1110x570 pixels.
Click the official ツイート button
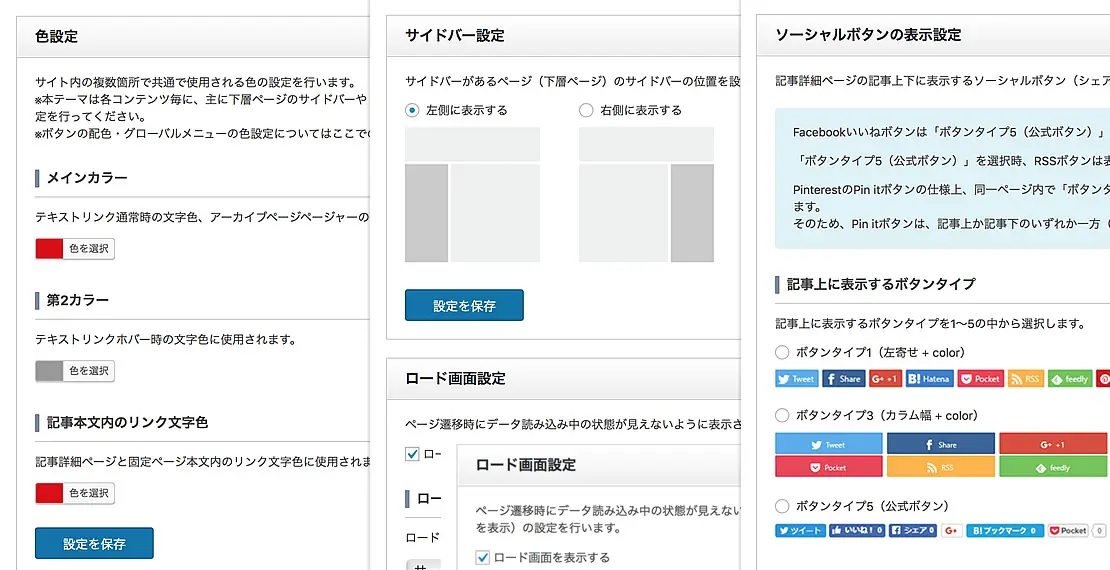point(800,531)
